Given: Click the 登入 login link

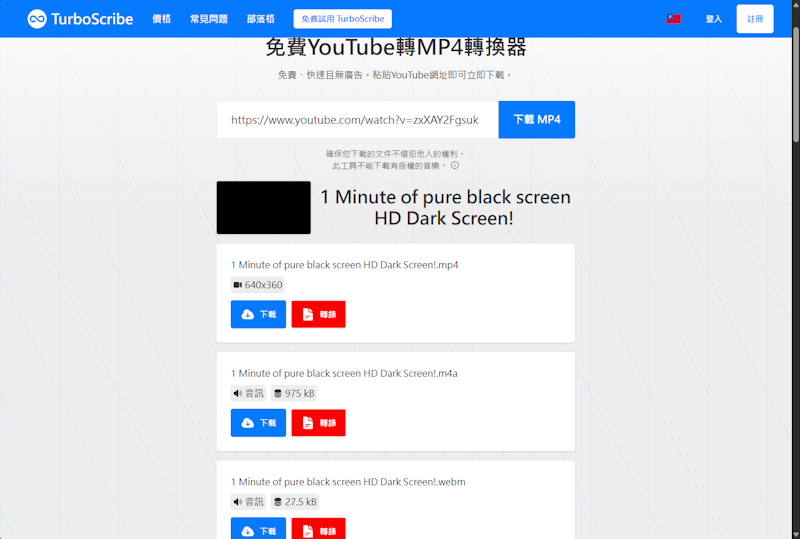Looking at the screenshot, I should point(714,19).
